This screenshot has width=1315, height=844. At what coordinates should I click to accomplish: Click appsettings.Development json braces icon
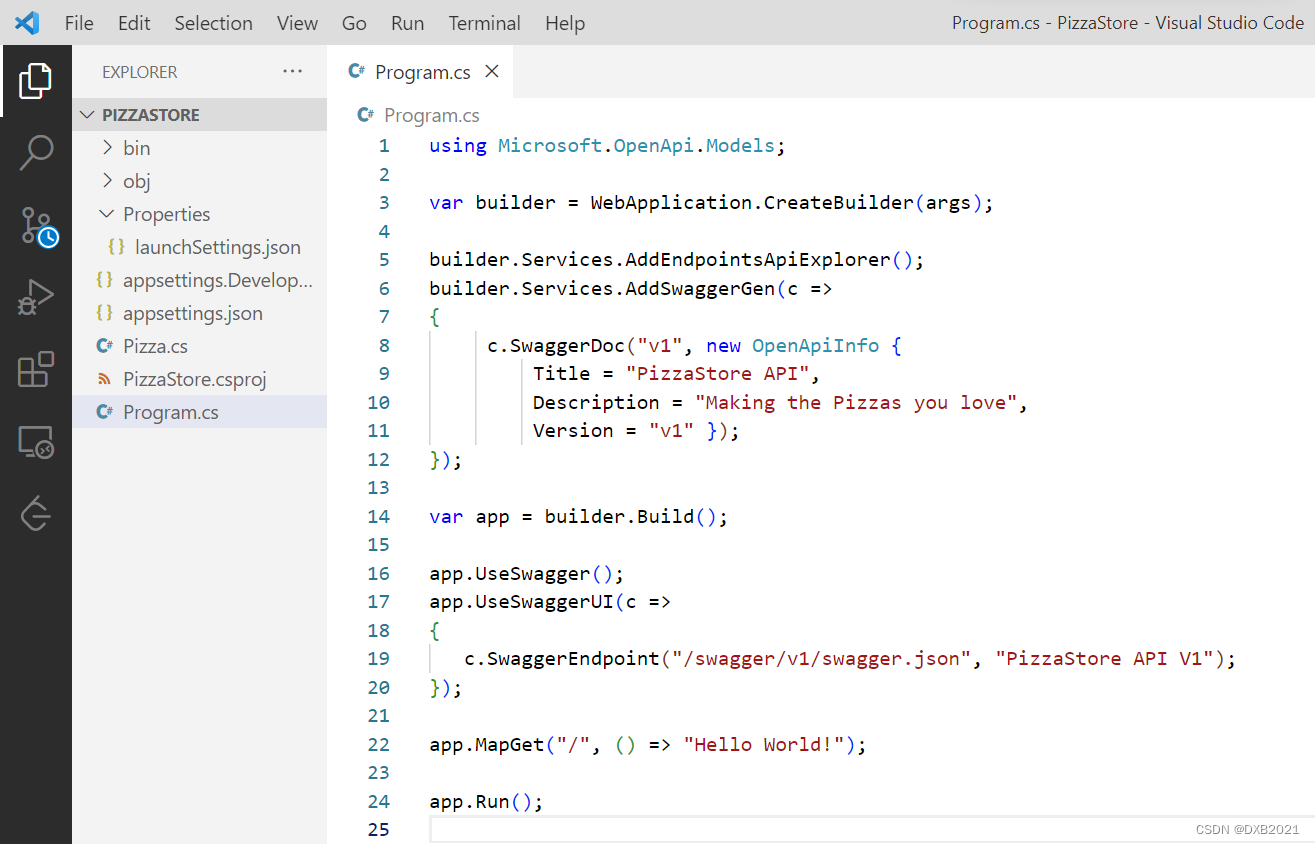pos(104,280)
